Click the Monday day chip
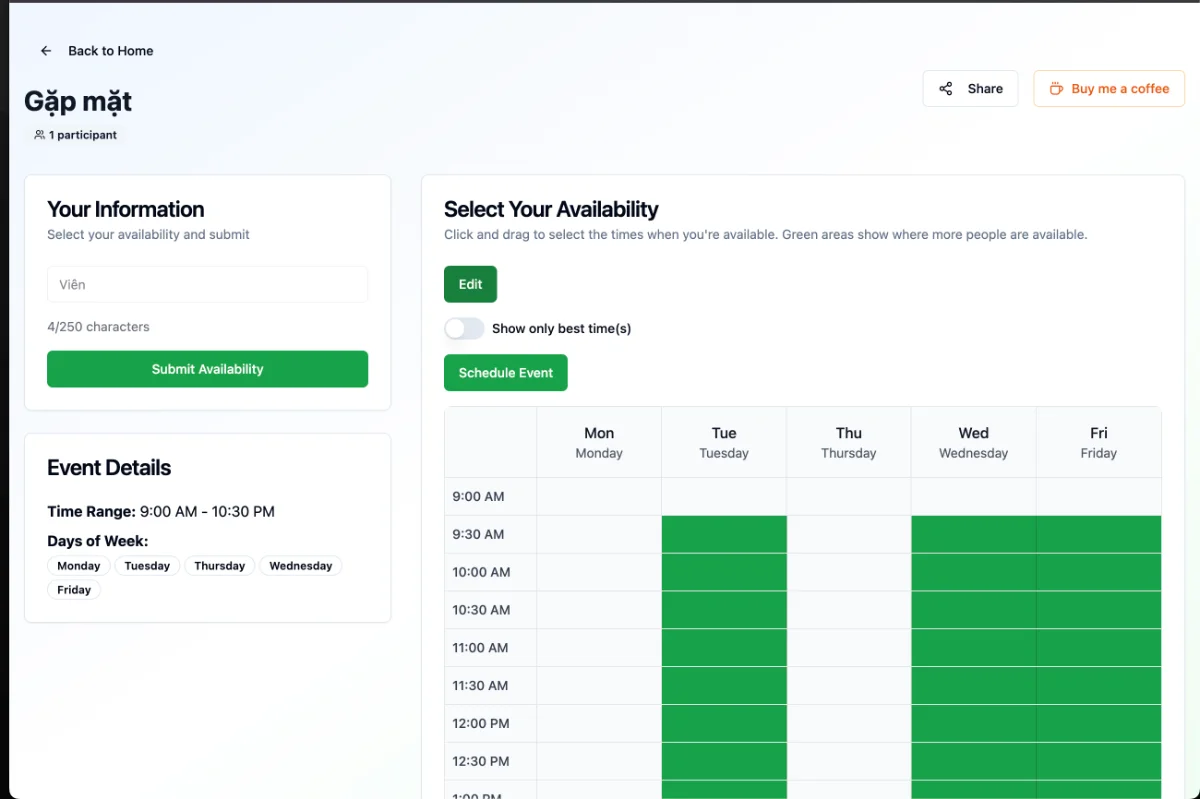The height and width of the screenshot is (799, 1200). pyautogui.click(x=78, y=566)
